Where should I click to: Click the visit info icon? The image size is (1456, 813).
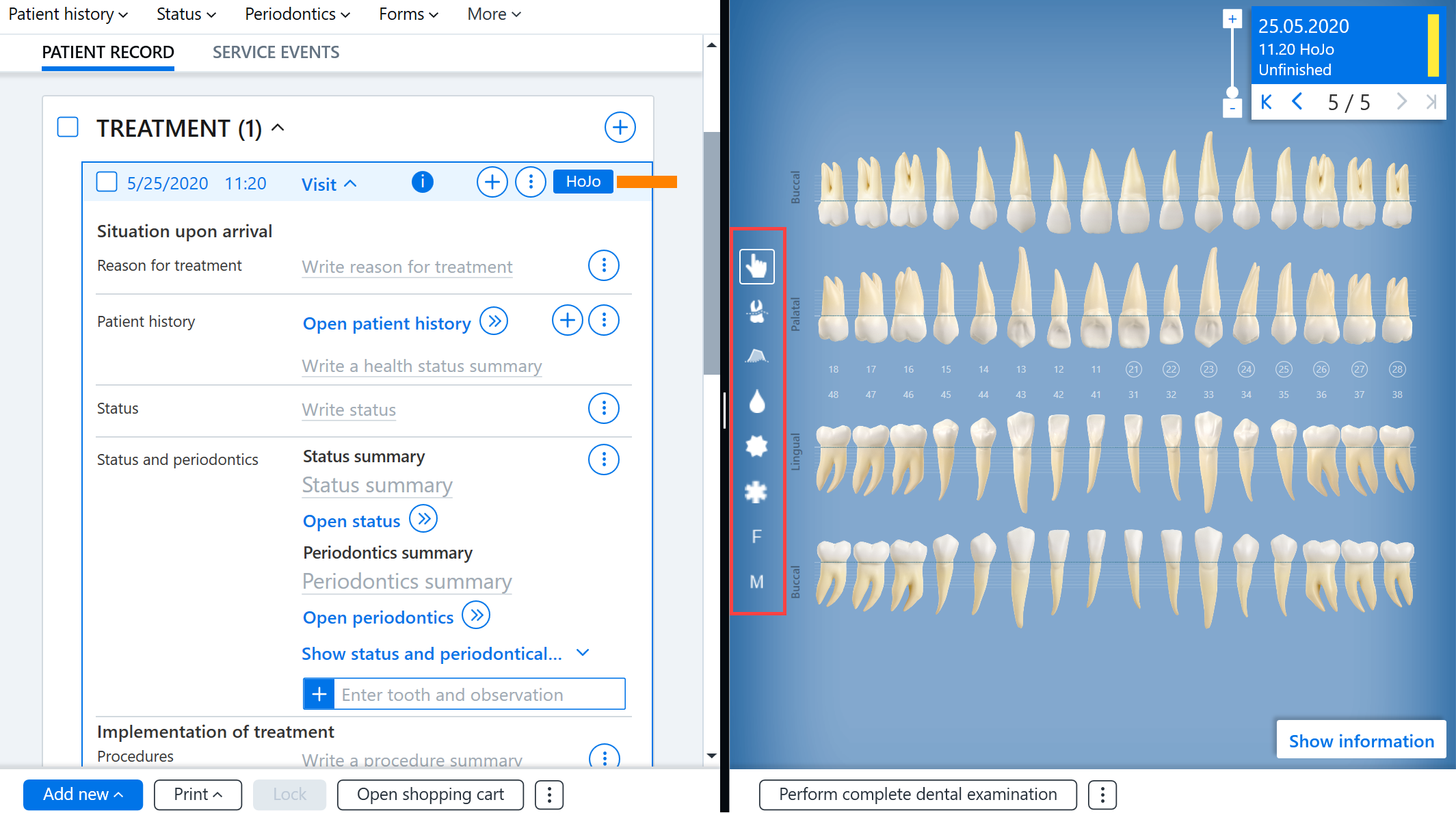click(x=423, y=182)
